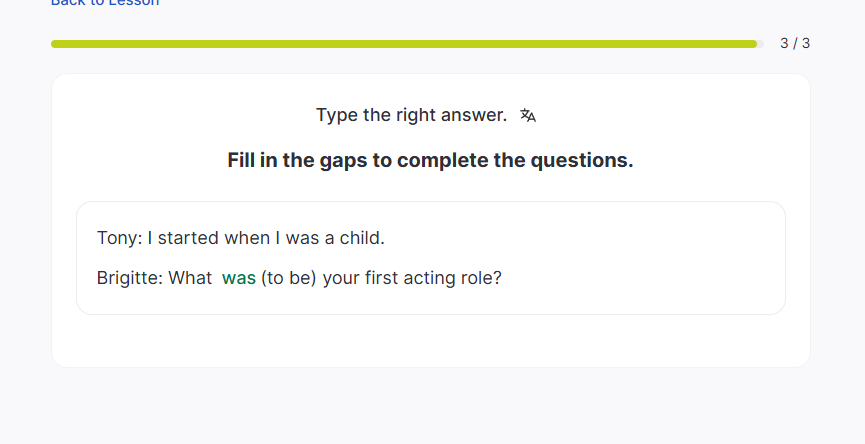Screen dimensions: 865x444
Task: Click the word "questions." in the heading
Action: click(x=587, y=160)
